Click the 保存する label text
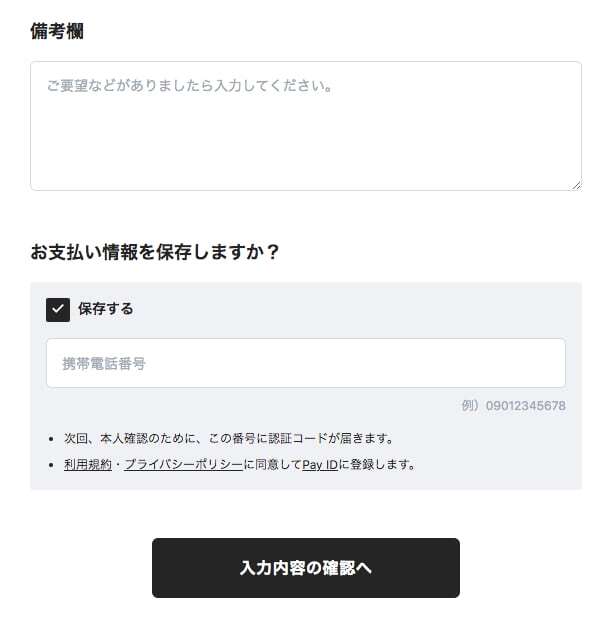The width and height of the screenshot is (611, 624). click(x=105, y=309)
